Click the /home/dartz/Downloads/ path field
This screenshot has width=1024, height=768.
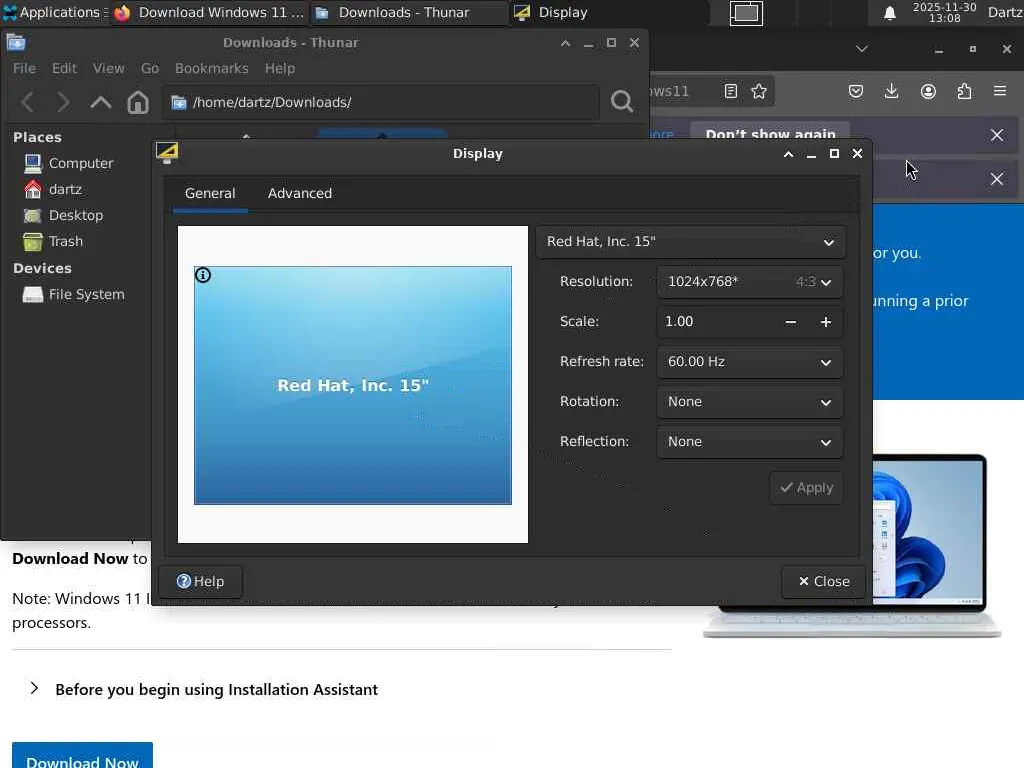point(381,102)
